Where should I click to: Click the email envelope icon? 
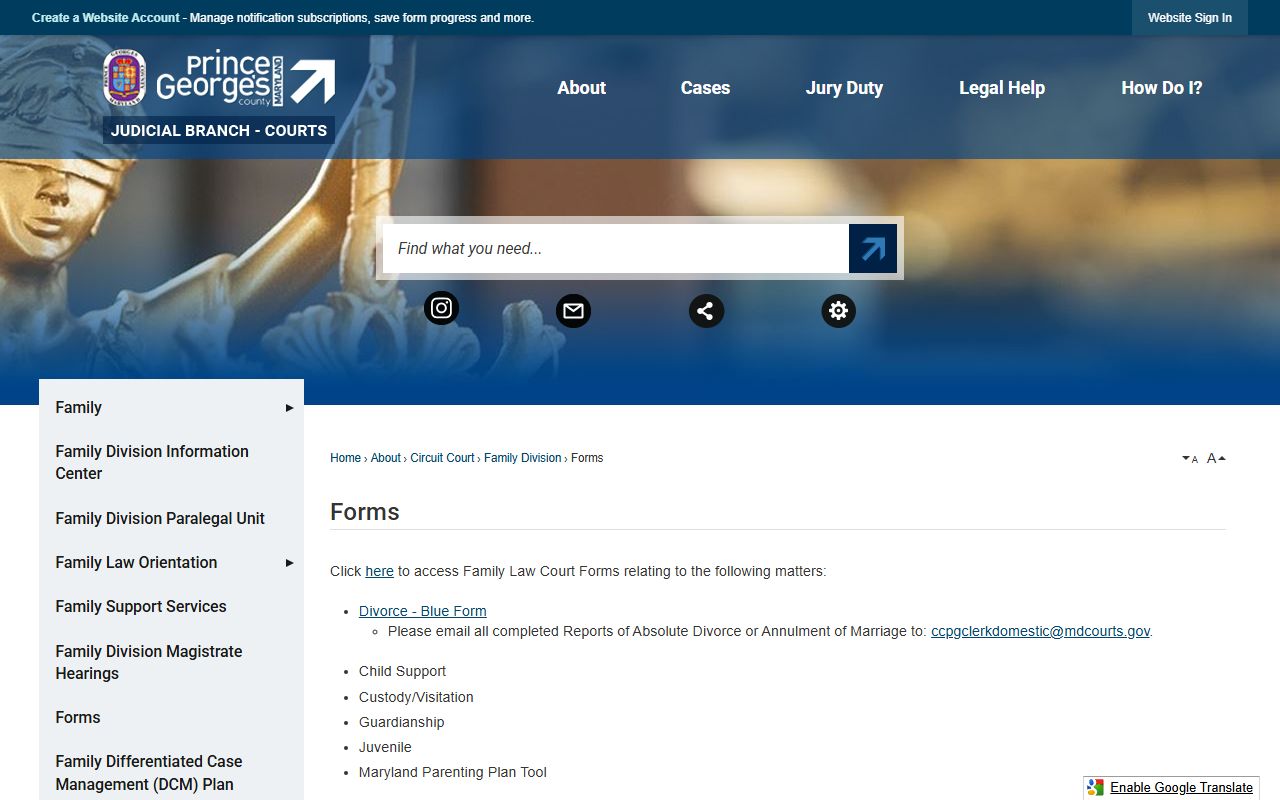tap(573, 311)
